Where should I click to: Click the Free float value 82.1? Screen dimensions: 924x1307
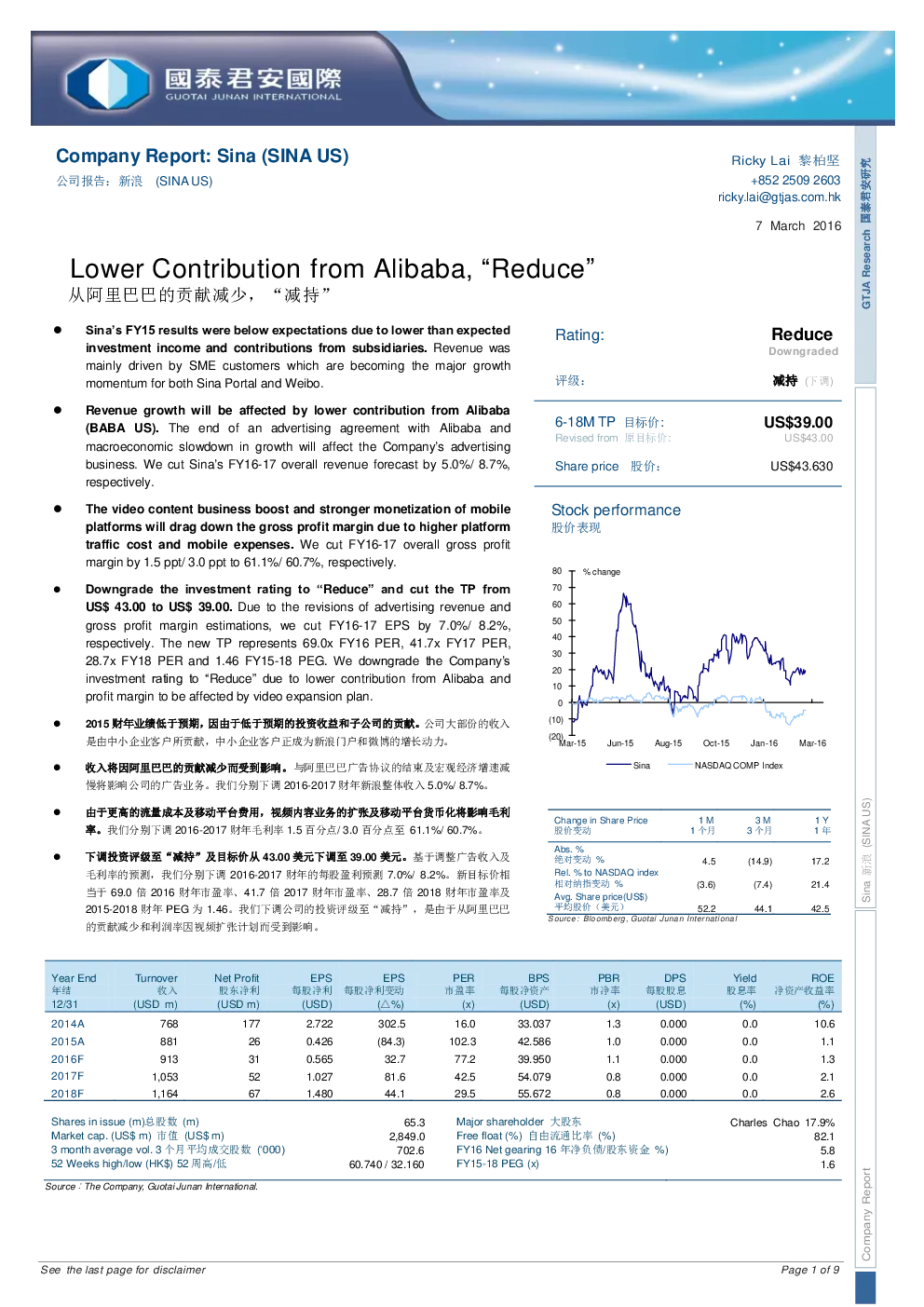(x=824, y=1137)
